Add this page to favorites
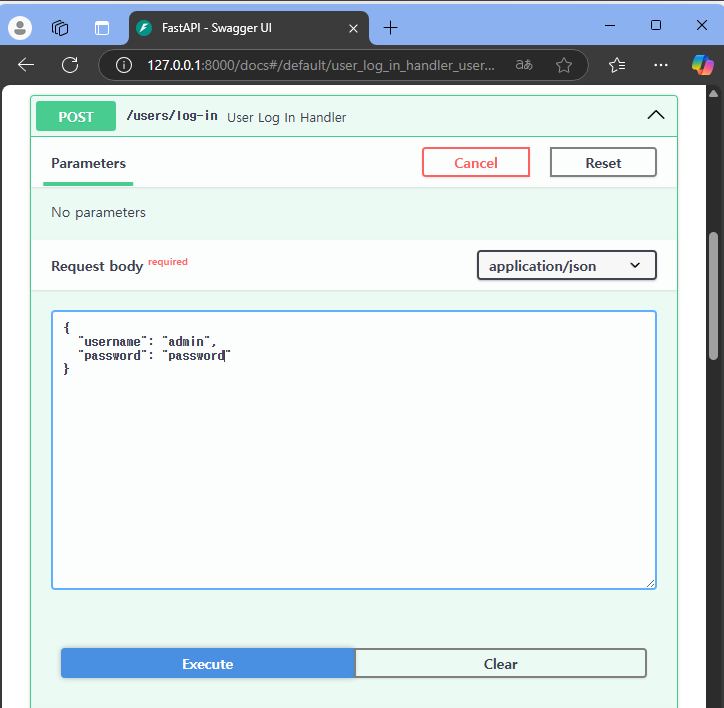Screen dimensions: 724x708 pos(564,65)
